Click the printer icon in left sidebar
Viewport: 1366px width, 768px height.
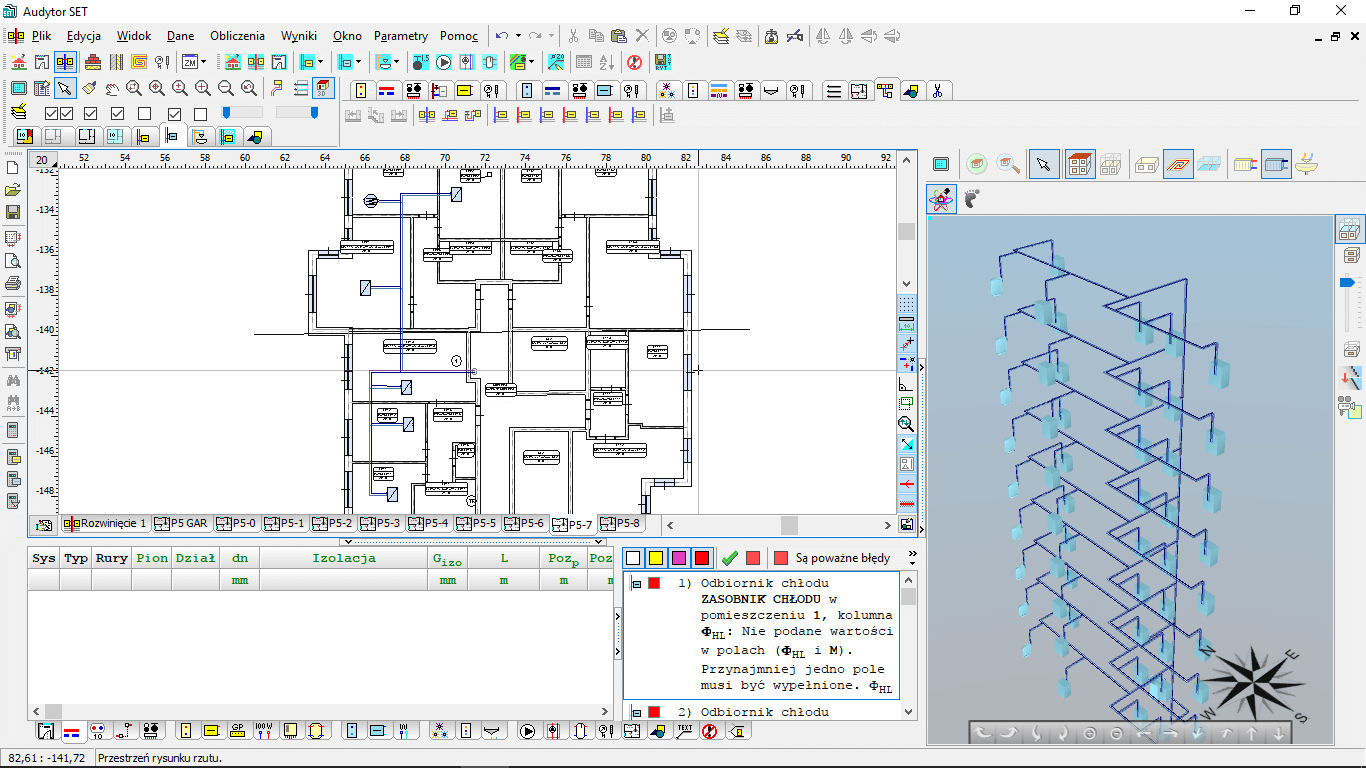(13, 284)
